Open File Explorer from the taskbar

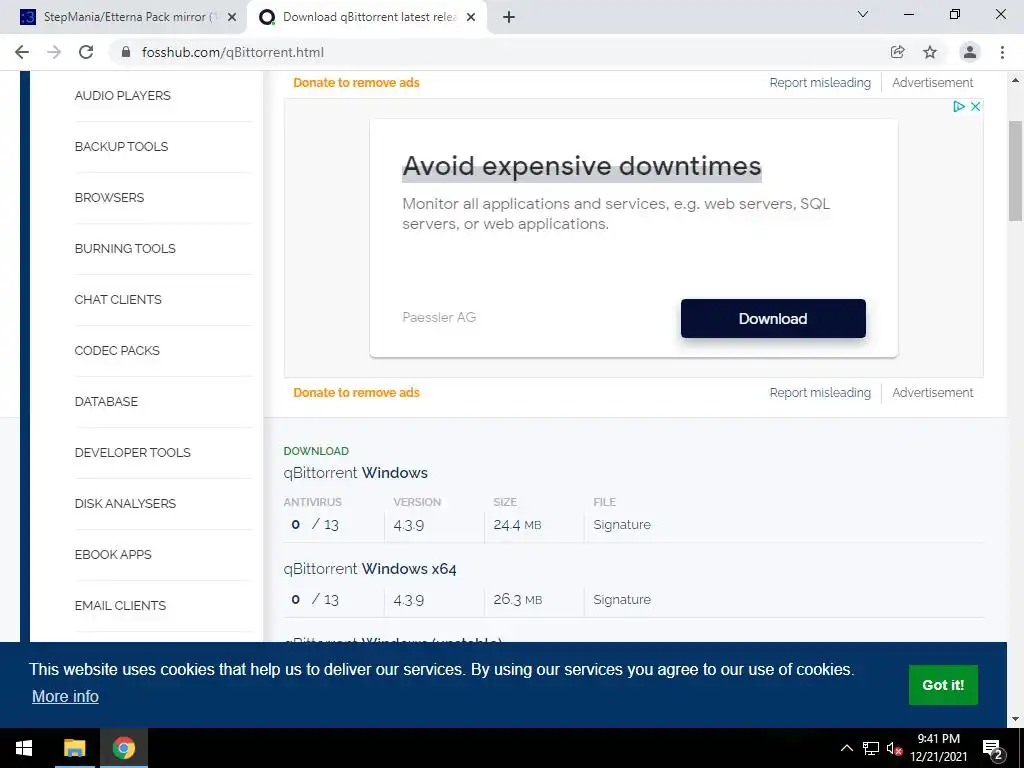74,748
